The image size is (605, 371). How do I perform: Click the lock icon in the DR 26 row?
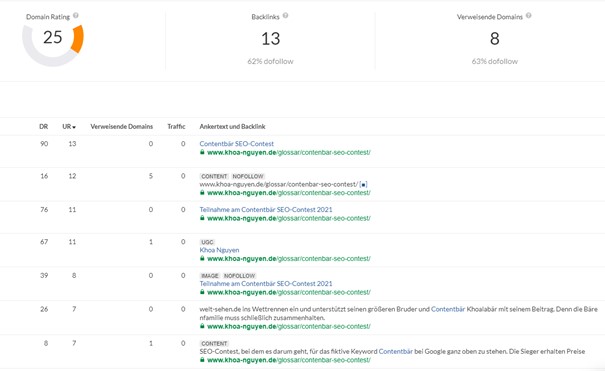(x=202, y=326)
